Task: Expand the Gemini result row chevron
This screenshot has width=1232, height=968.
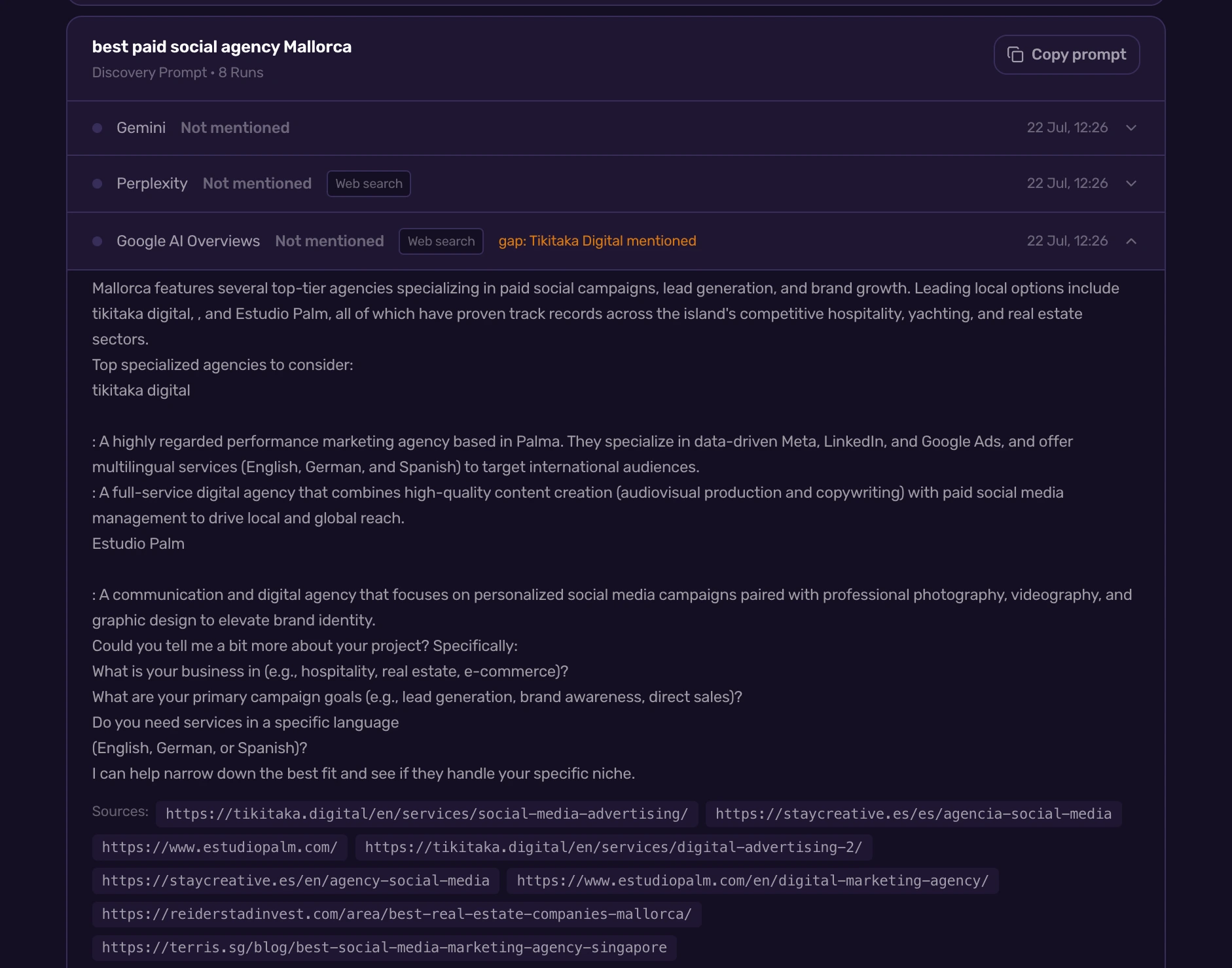Action: point(1131,128)
